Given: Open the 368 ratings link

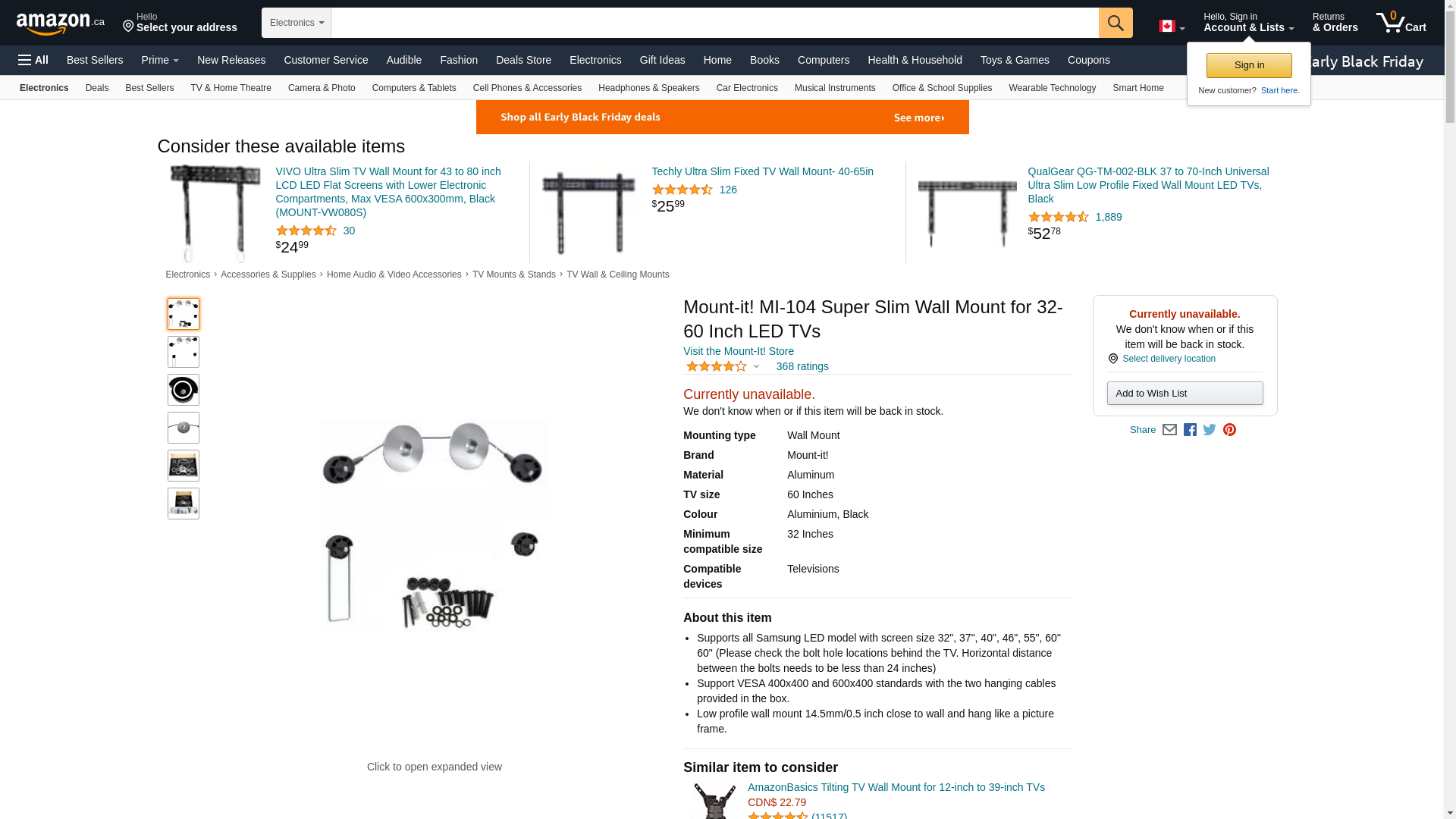Looking at the screenshot, I should [x=802, y=366].
